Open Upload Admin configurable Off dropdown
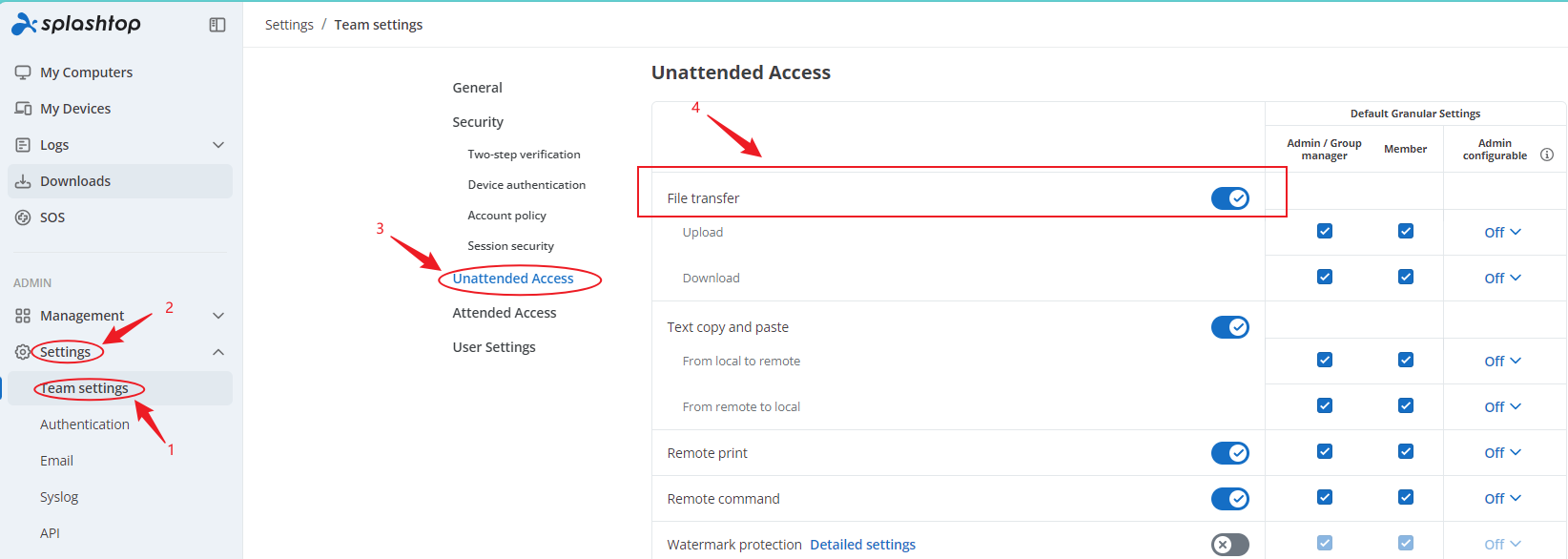The width and height of the screenshot is (1568, 559). tap(1503, 233)
